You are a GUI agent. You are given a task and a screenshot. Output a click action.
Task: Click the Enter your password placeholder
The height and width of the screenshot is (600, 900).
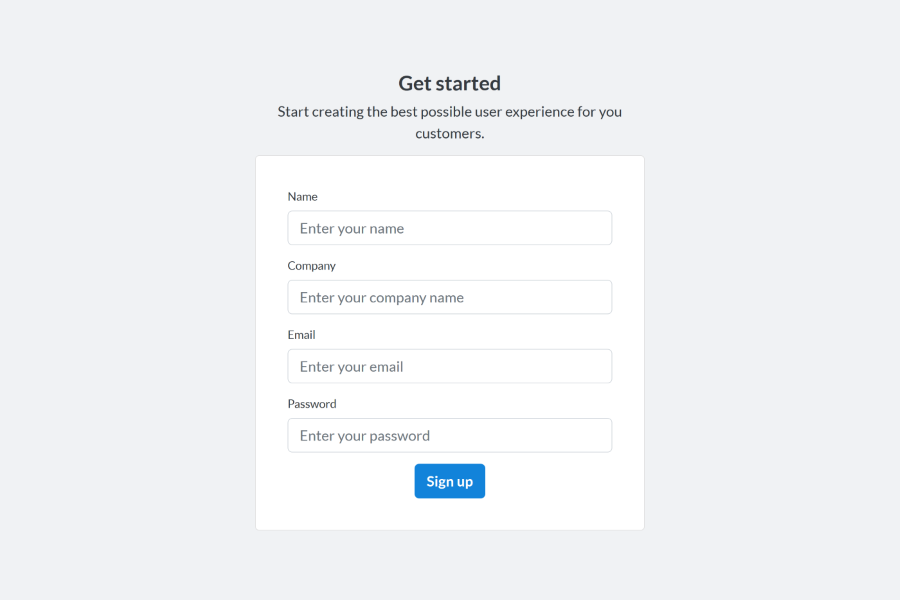click(364, 435)
